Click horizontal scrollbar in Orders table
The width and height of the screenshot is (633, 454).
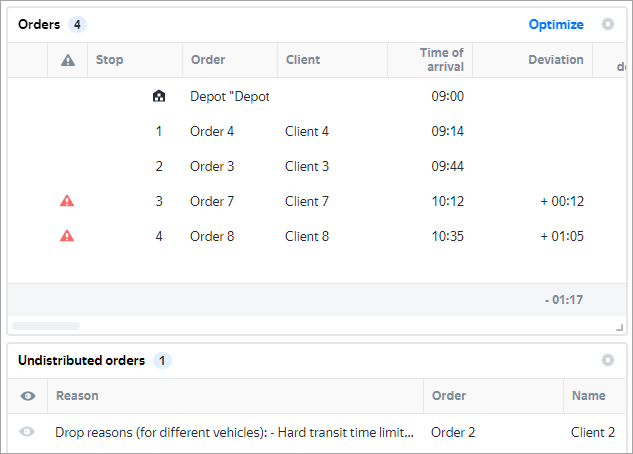click(46, 325)
